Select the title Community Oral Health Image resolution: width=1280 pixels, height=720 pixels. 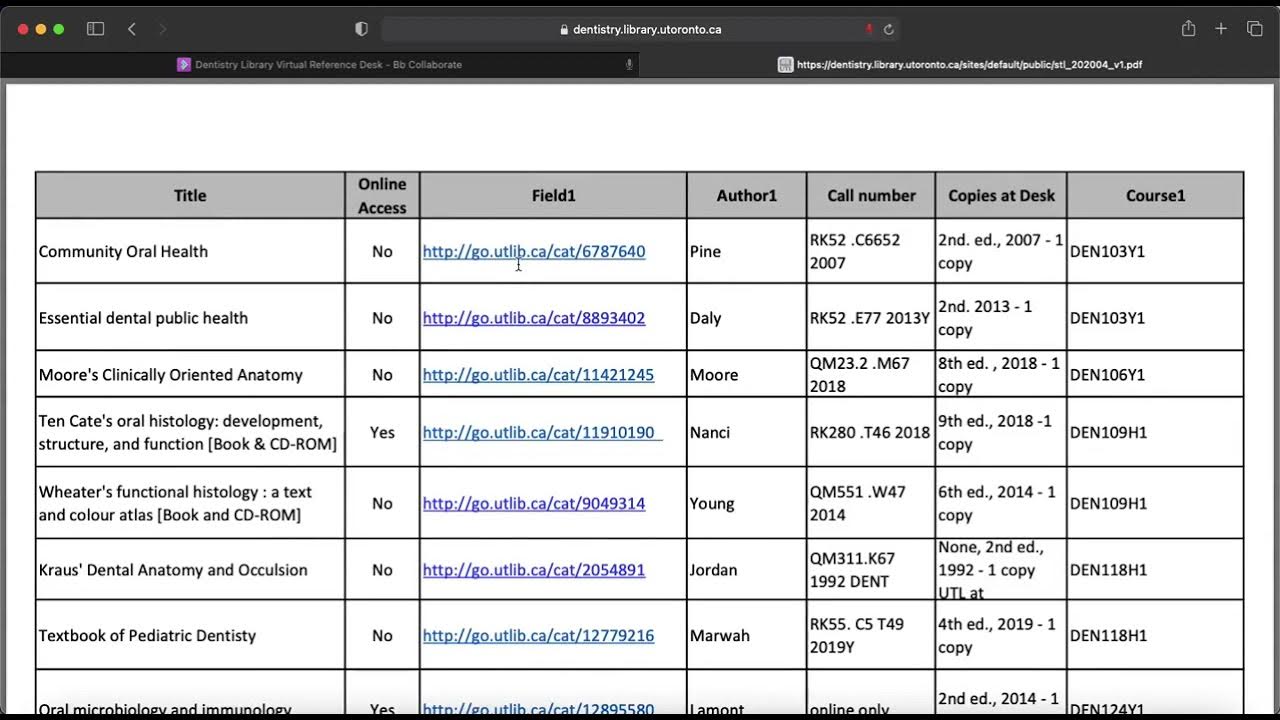[123, 252]
